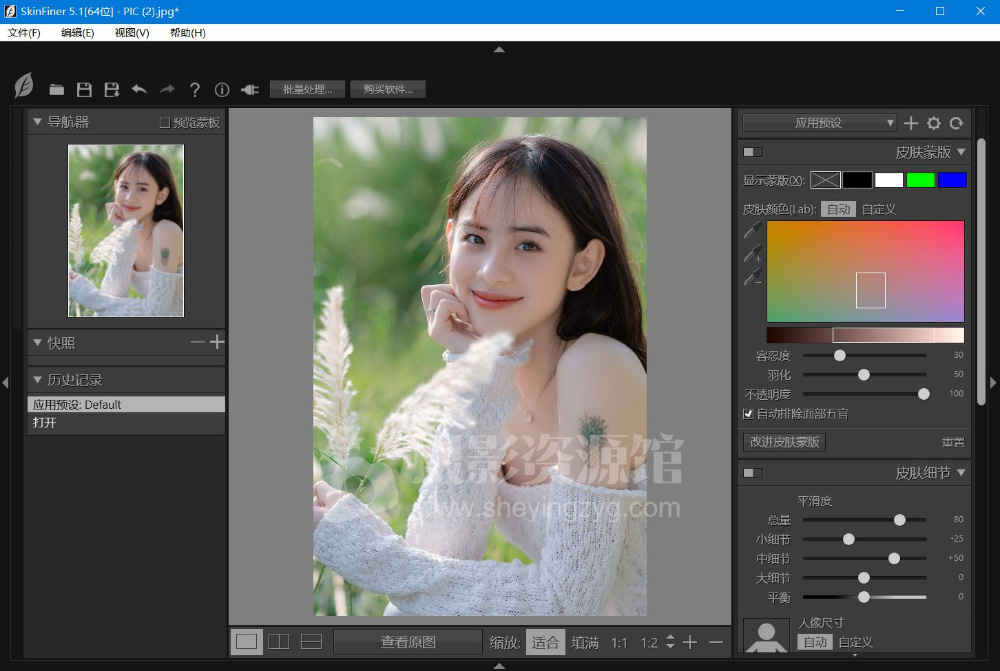Click the 批量处理... button
Screen dimensions: 1000x671
coord(307,90)
